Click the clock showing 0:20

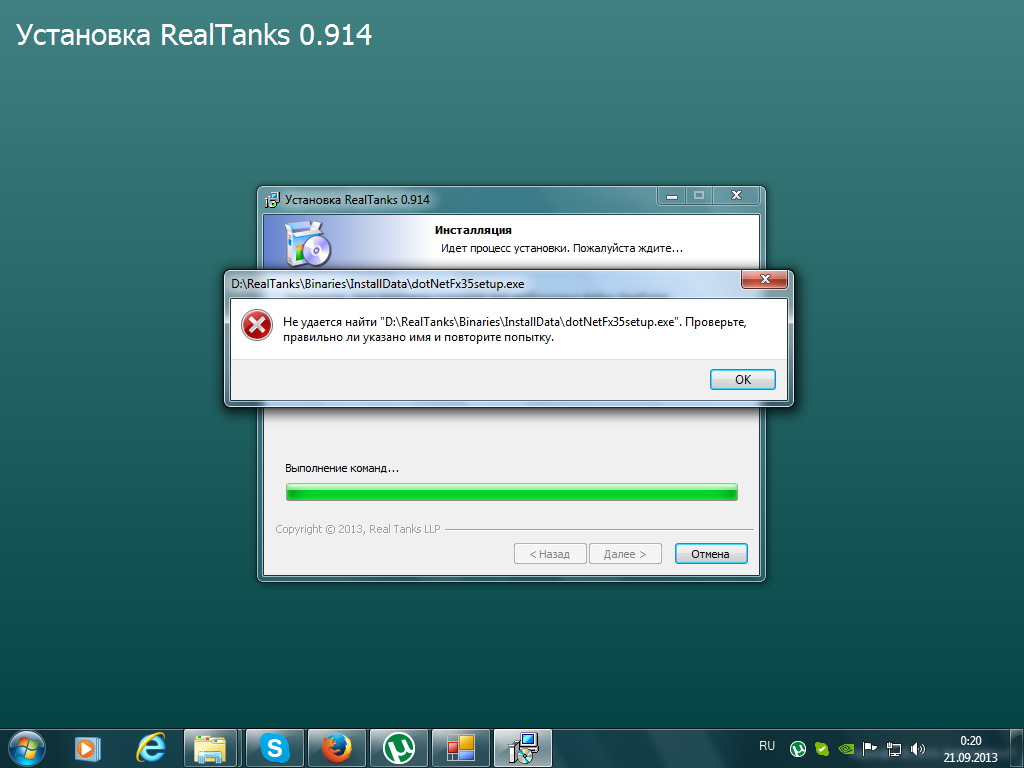click(x=970, y=741)
